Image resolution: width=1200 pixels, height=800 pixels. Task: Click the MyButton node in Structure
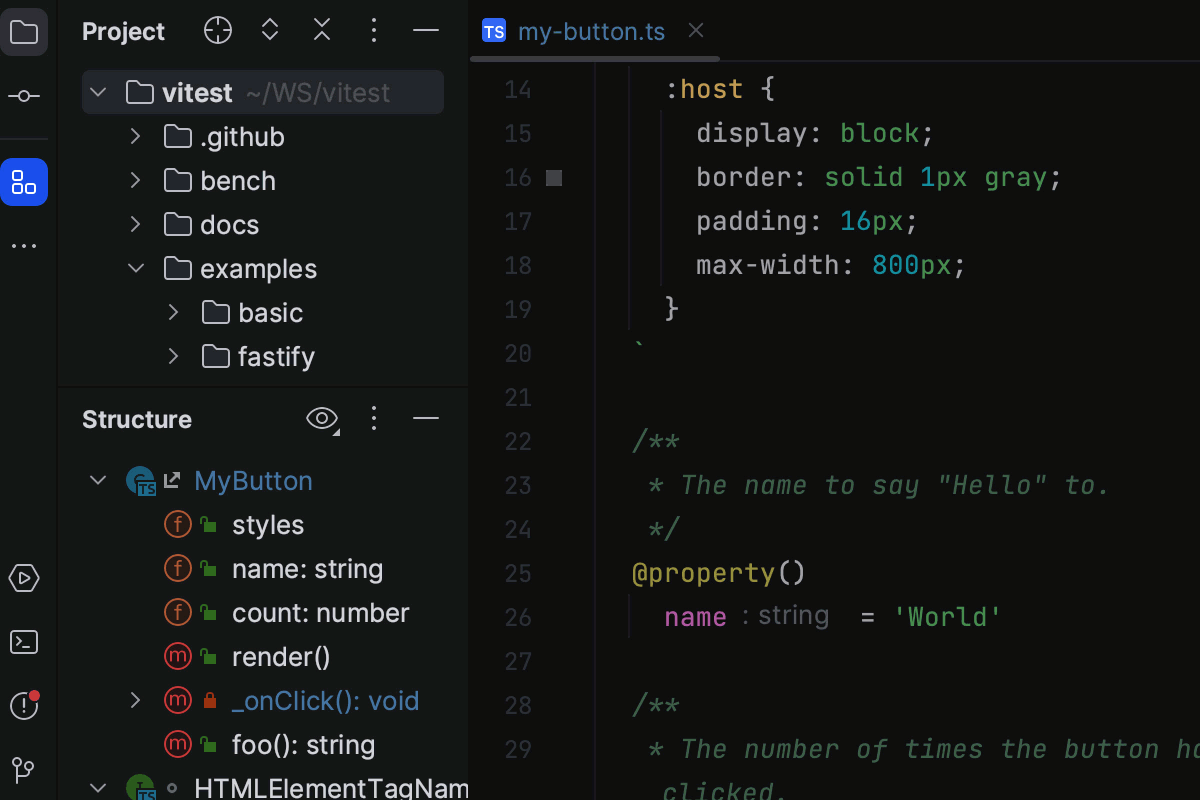tap(252, 481)
